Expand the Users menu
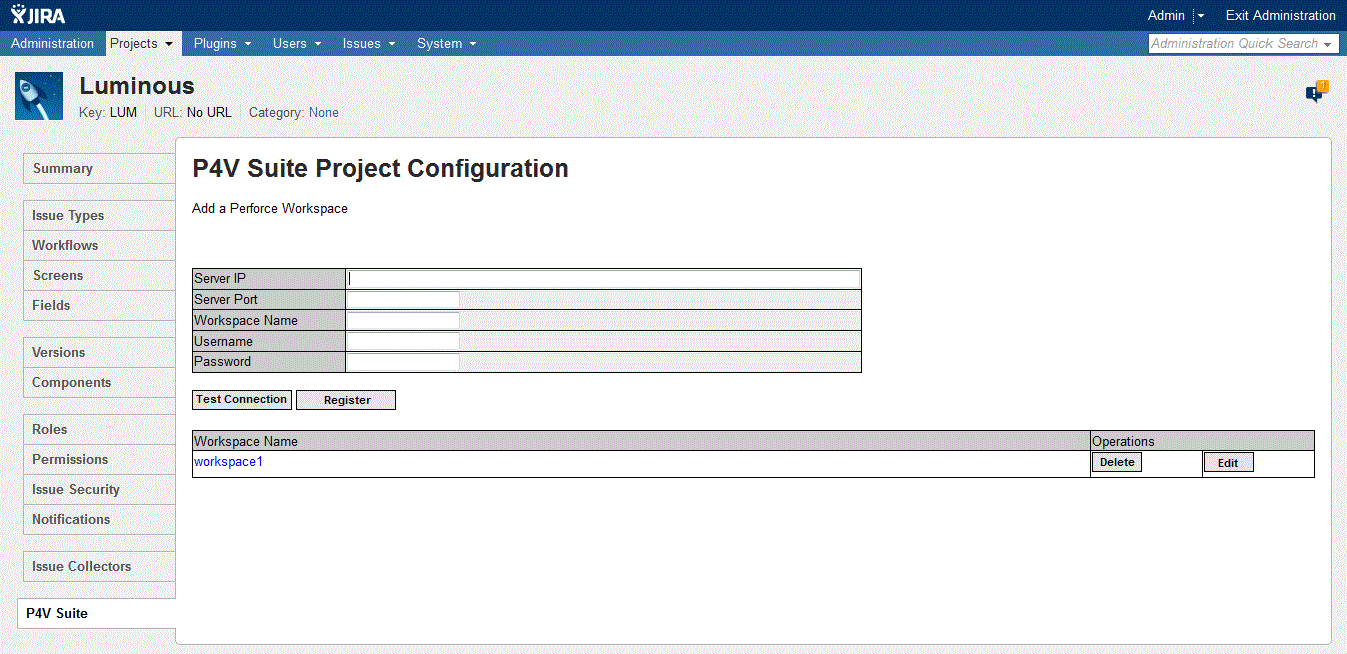1347x654 pixels. 297,43
